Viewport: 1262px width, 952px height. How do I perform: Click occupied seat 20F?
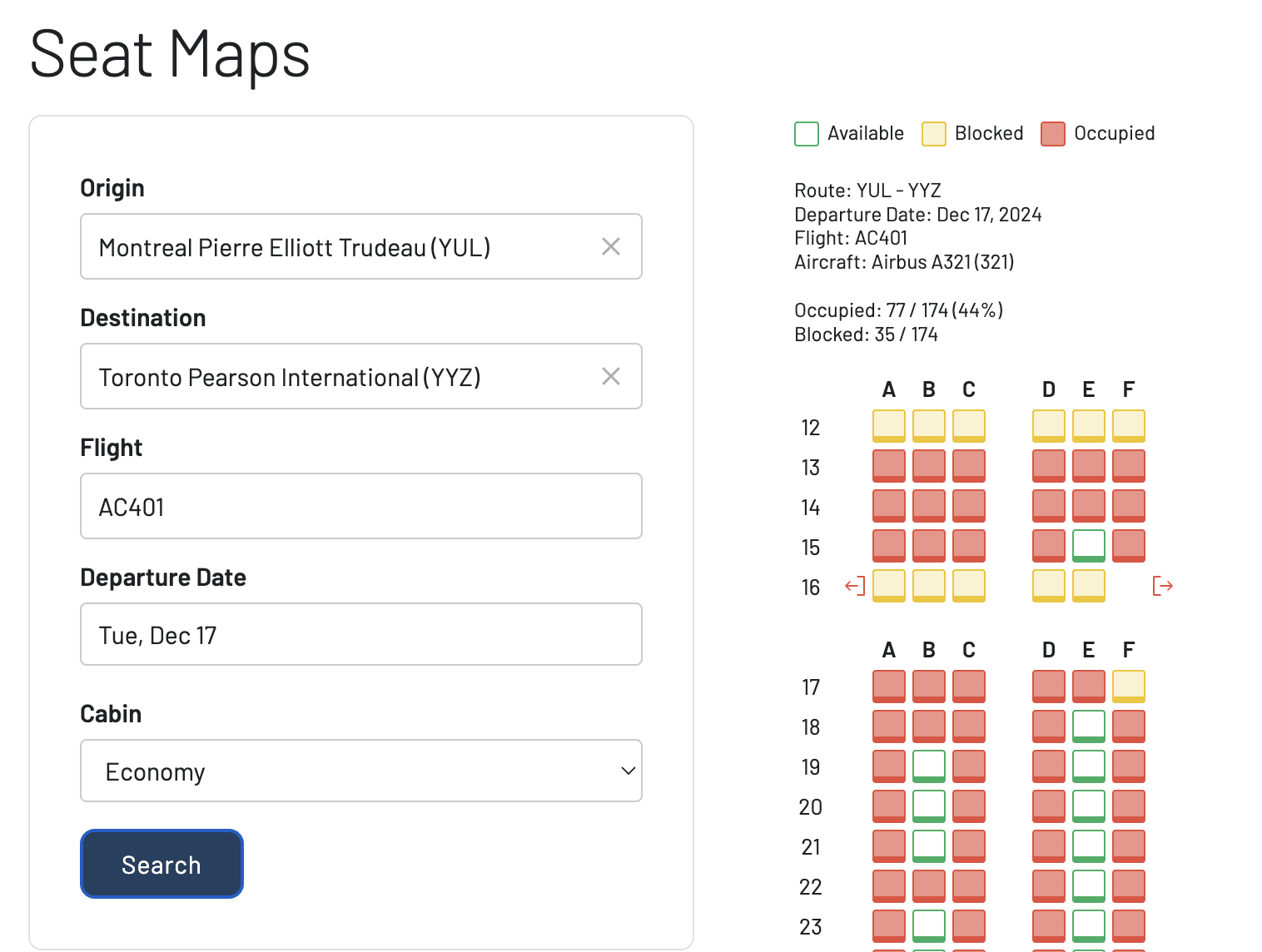[x=1129, y=806]
